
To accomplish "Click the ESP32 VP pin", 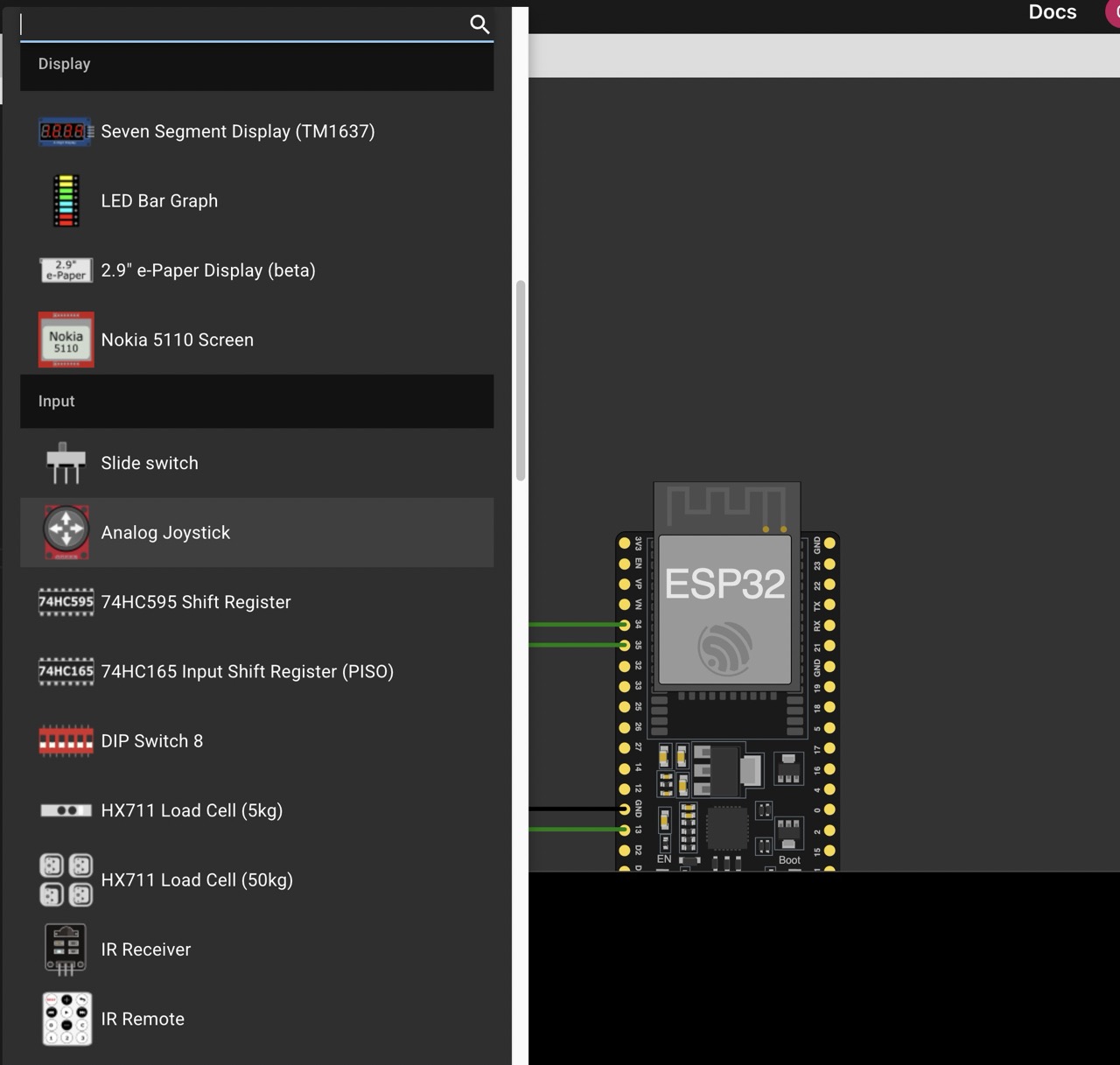I will (625, 584).
